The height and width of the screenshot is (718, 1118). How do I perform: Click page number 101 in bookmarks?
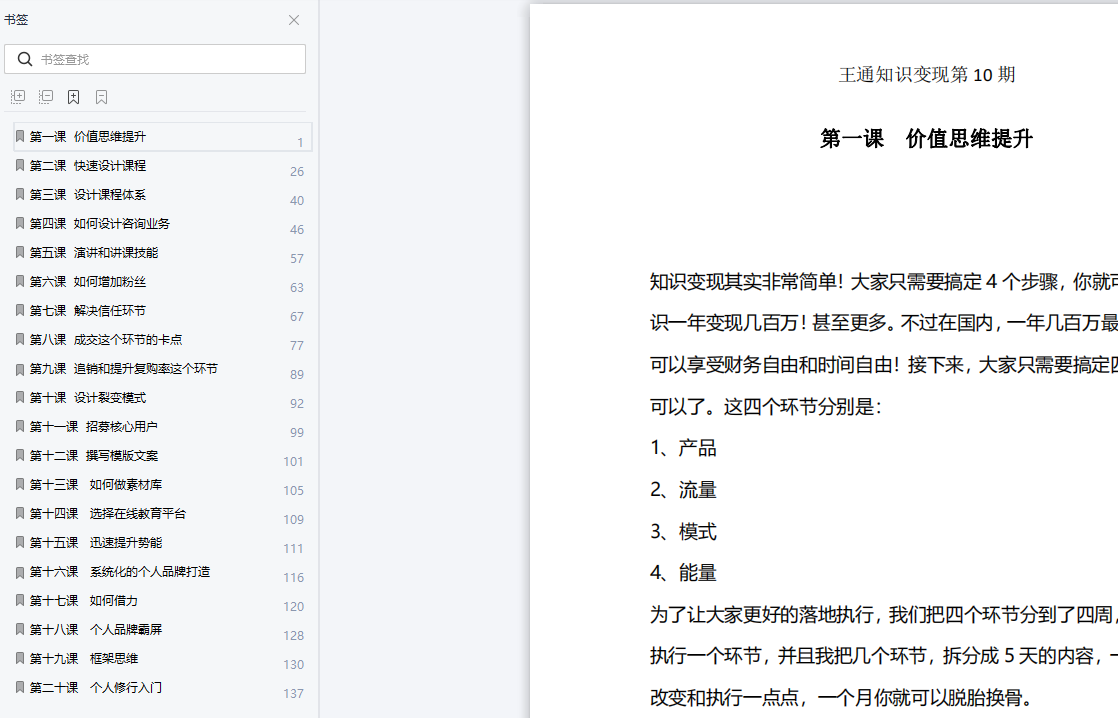293,462
